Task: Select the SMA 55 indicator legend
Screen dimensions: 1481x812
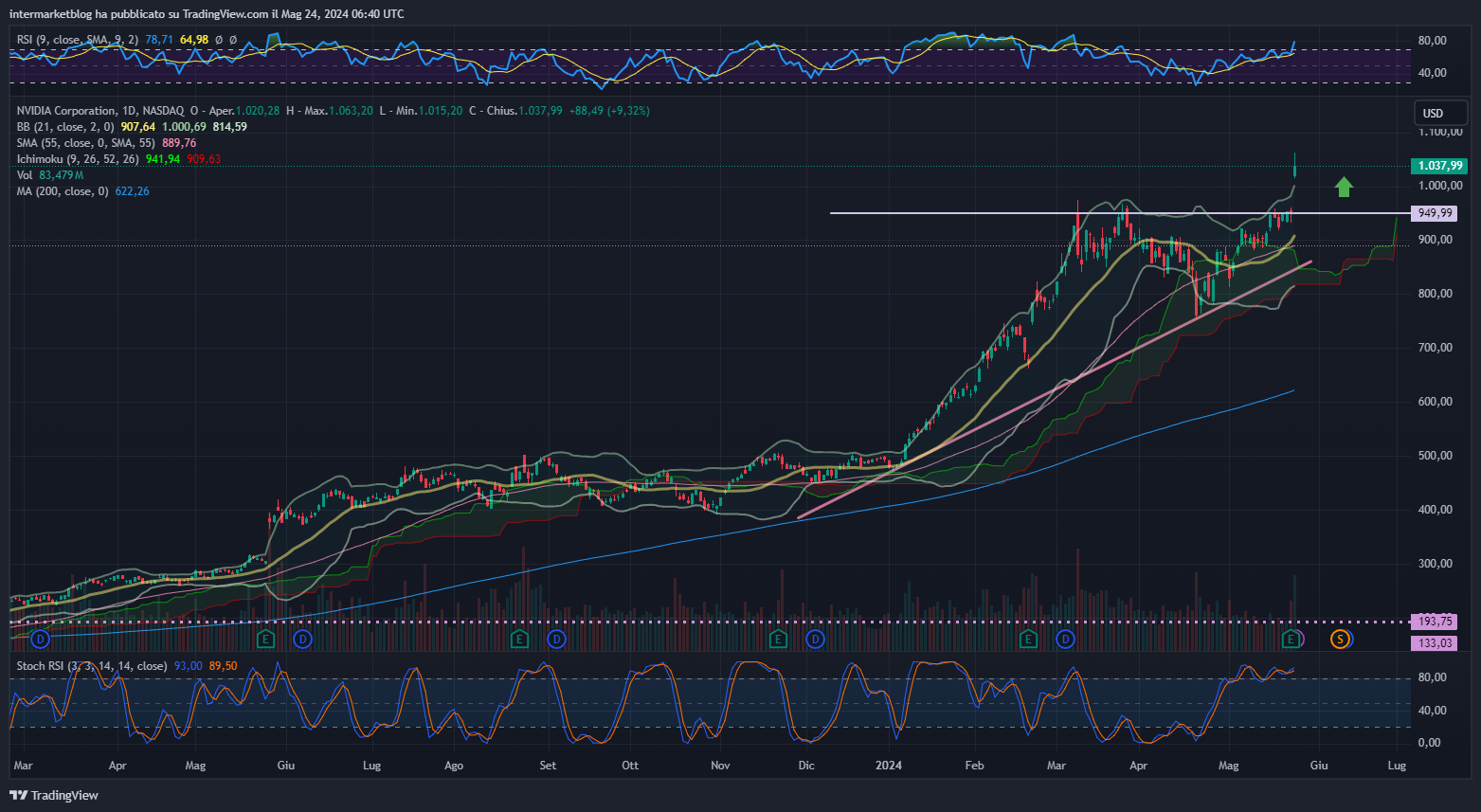Action: 86,143
